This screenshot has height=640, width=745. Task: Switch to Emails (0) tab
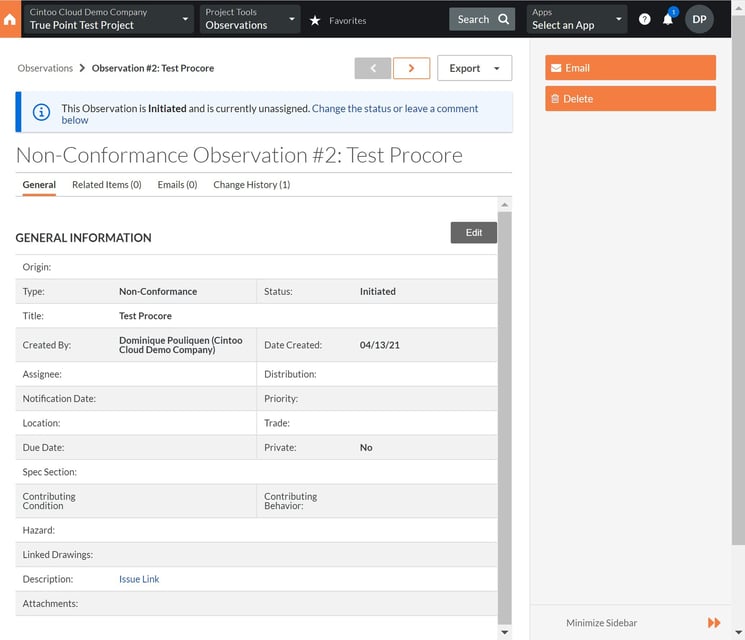coord(177,185)
